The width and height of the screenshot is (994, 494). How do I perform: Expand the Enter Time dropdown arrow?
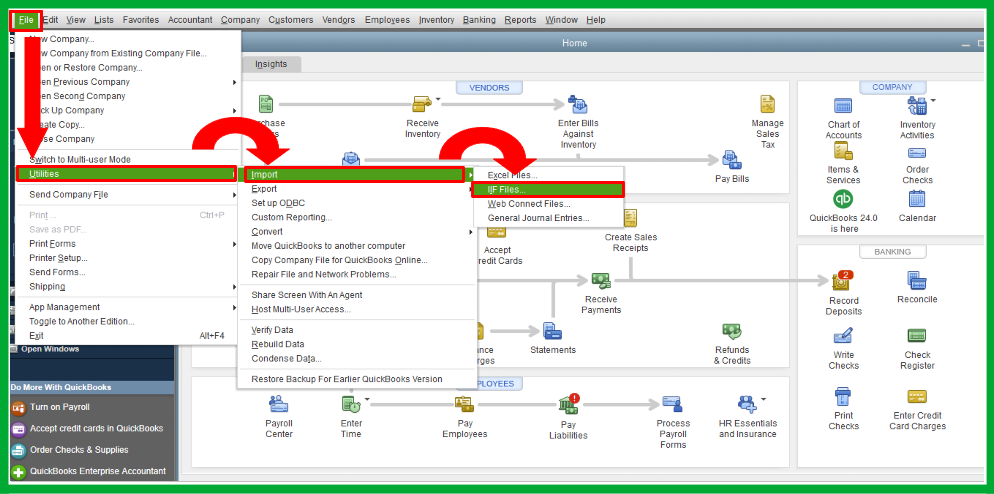point(366,400)
